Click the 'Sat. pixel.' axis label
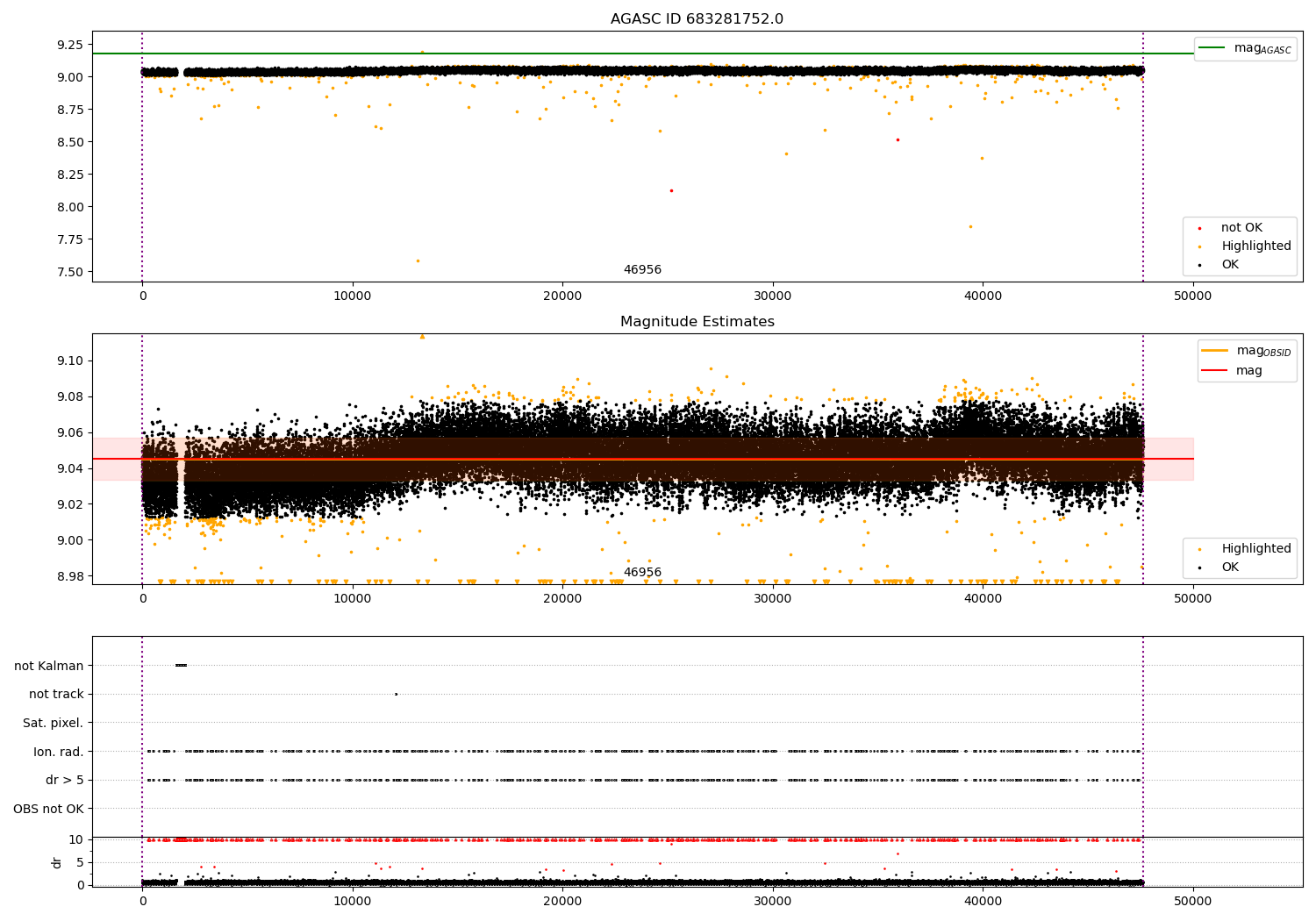The image size is (1316, 921). (x=53, y=723)
